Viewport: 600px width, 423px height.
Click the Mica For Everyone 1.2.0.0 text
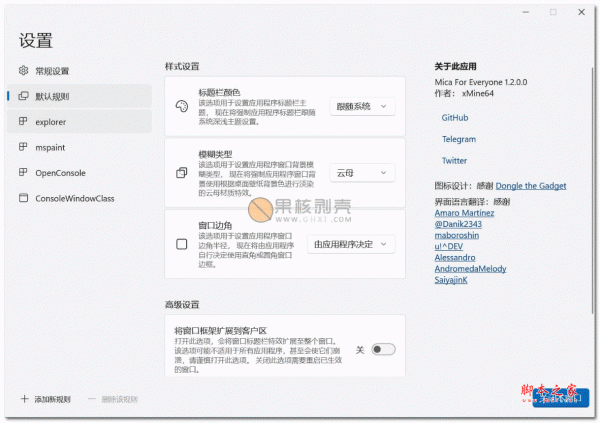(481, 82)
